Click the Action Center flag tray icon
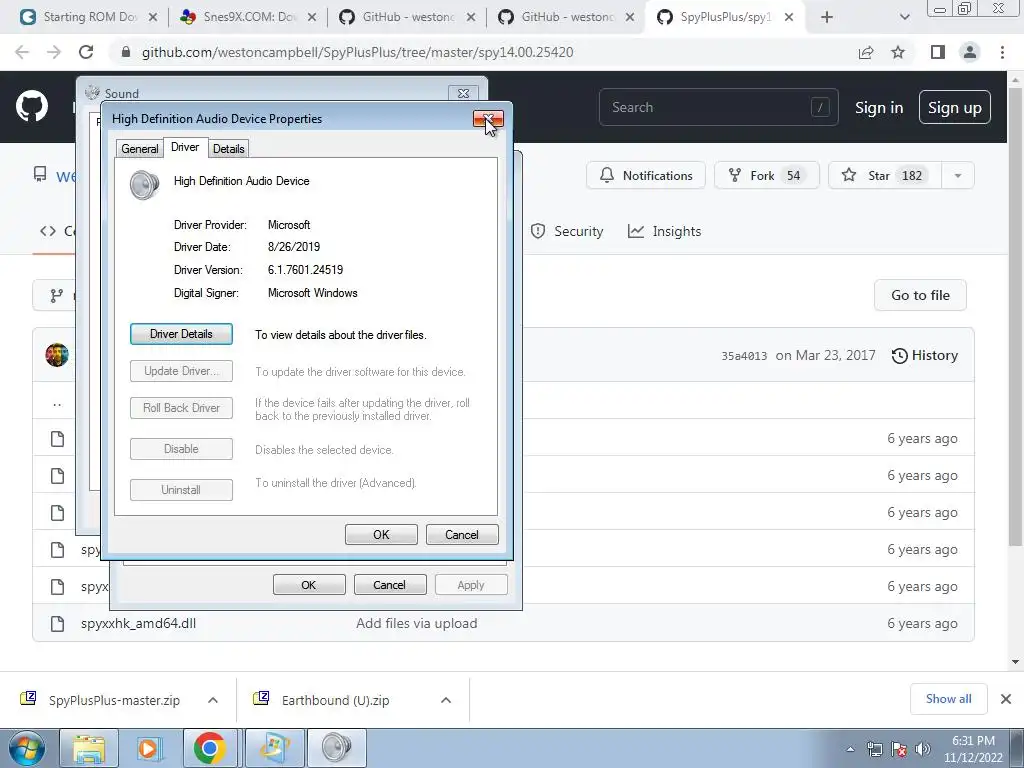1024x768 pixels. click(x=899, y=749)
